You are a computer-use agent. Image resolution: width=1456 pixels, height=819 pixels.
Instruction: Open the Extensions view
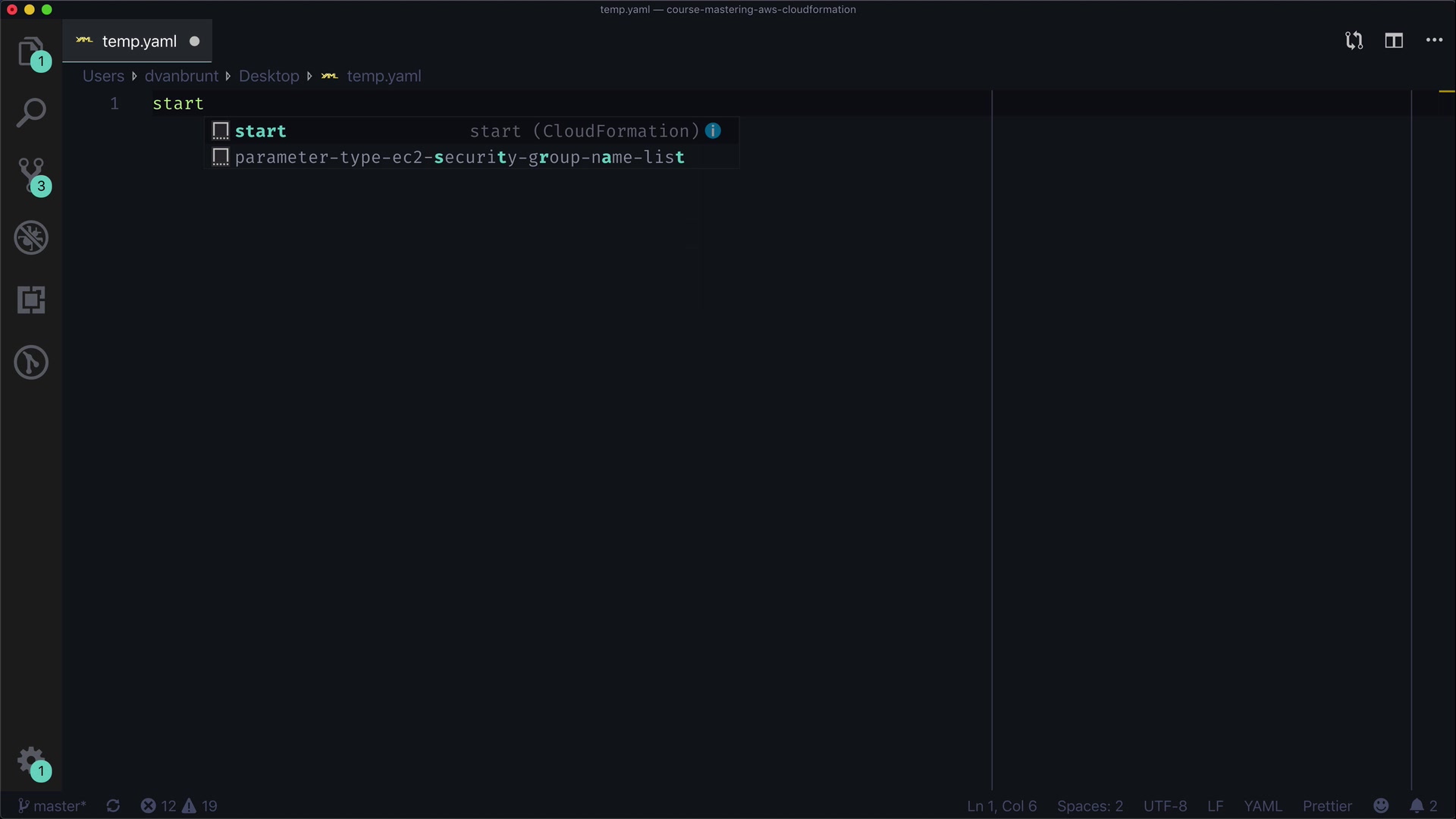click(30, 300)
